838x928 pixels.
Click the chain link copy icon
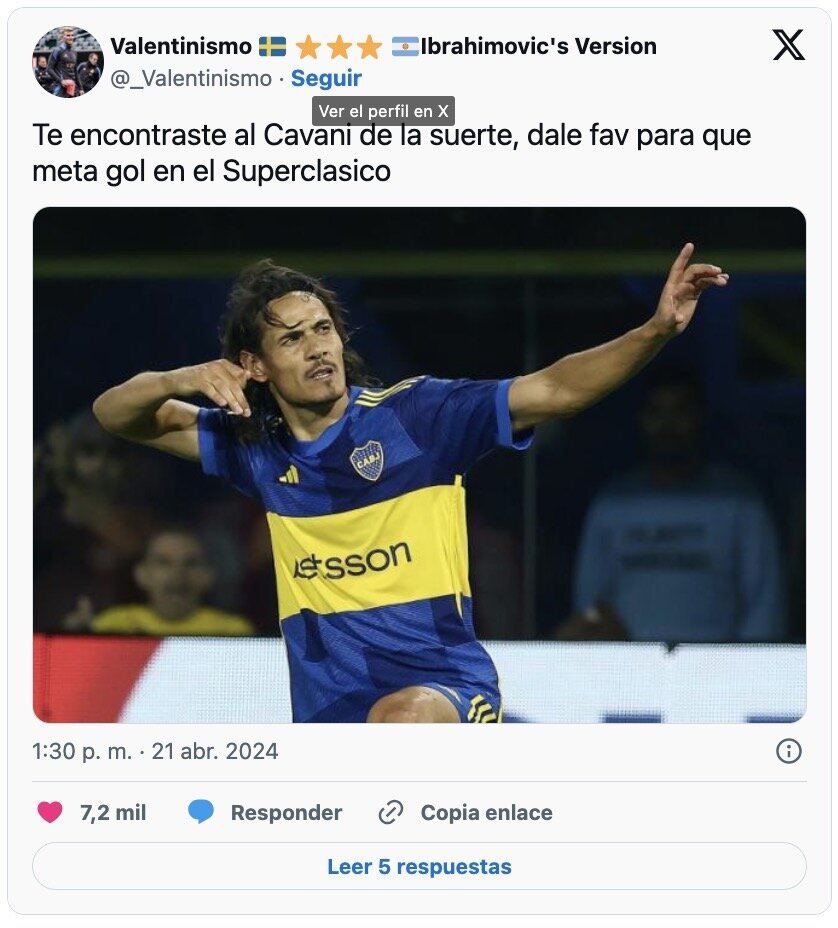[x=391, y=812]
